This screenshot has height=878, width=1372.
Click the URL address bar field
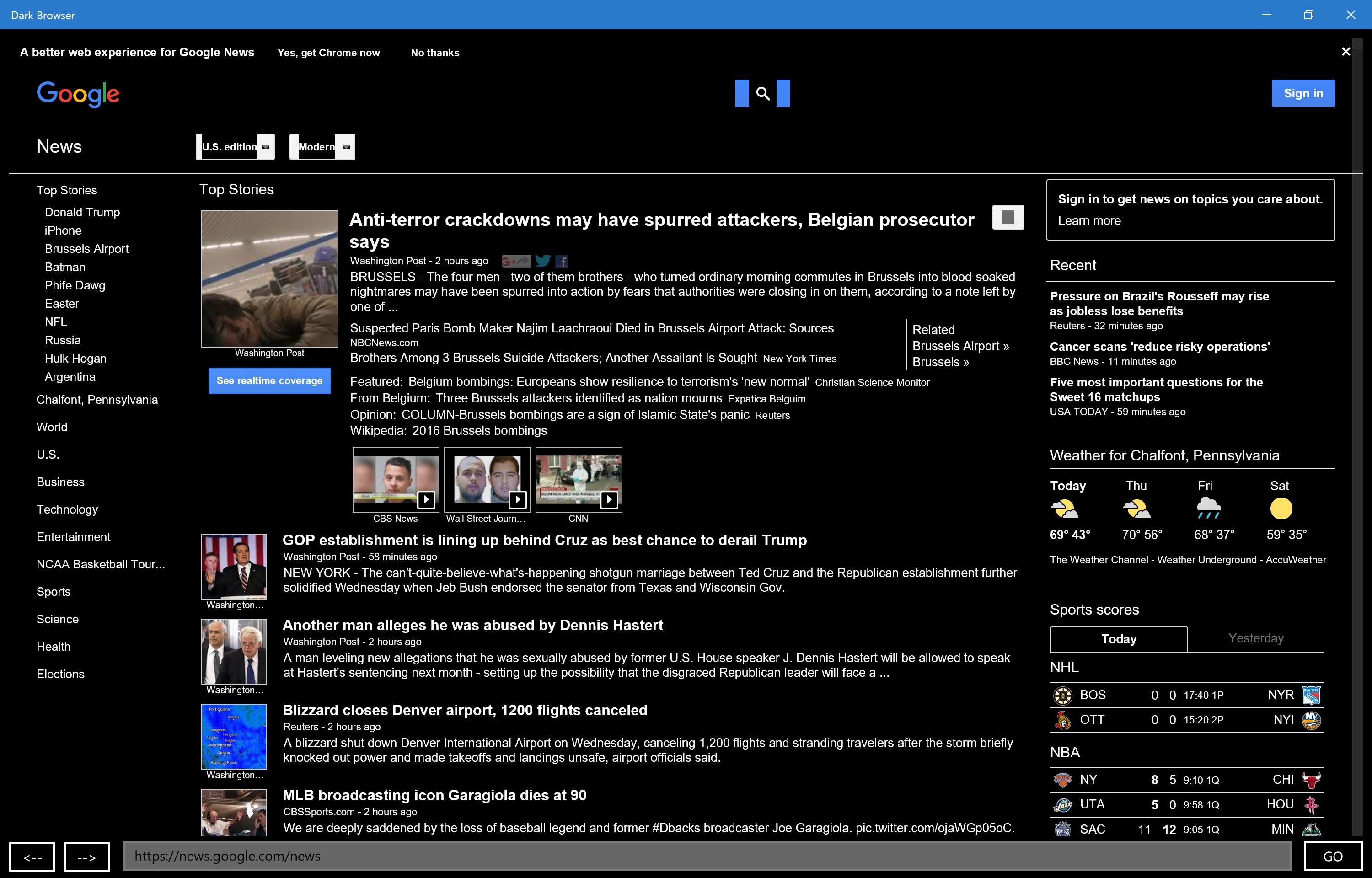[707, 857]
